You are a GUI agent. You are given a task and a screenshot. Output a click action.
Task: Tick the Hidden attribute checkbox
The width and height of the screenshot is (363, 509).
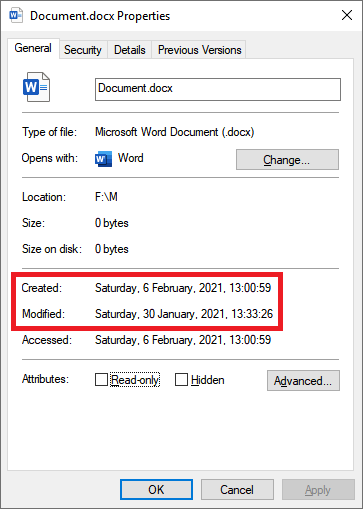pos(181,379)
